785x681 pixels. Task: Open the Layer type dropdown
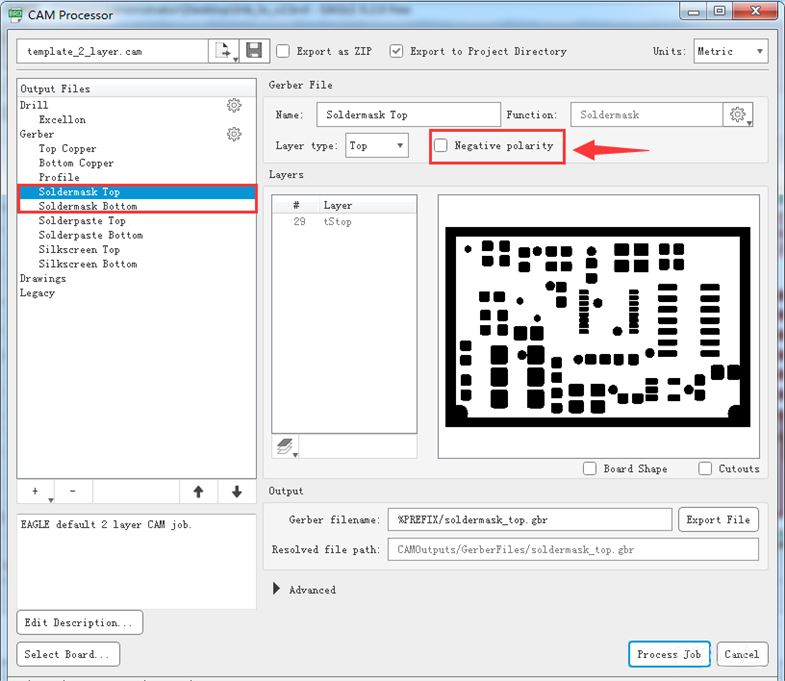(377, 146)
